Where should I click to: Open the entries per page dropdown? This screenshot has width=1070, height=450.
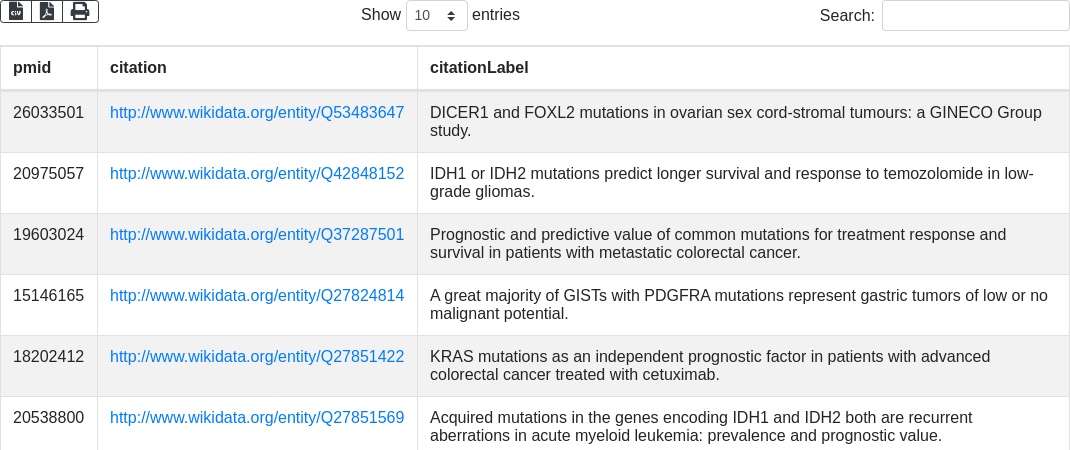(x=437, y=16)
